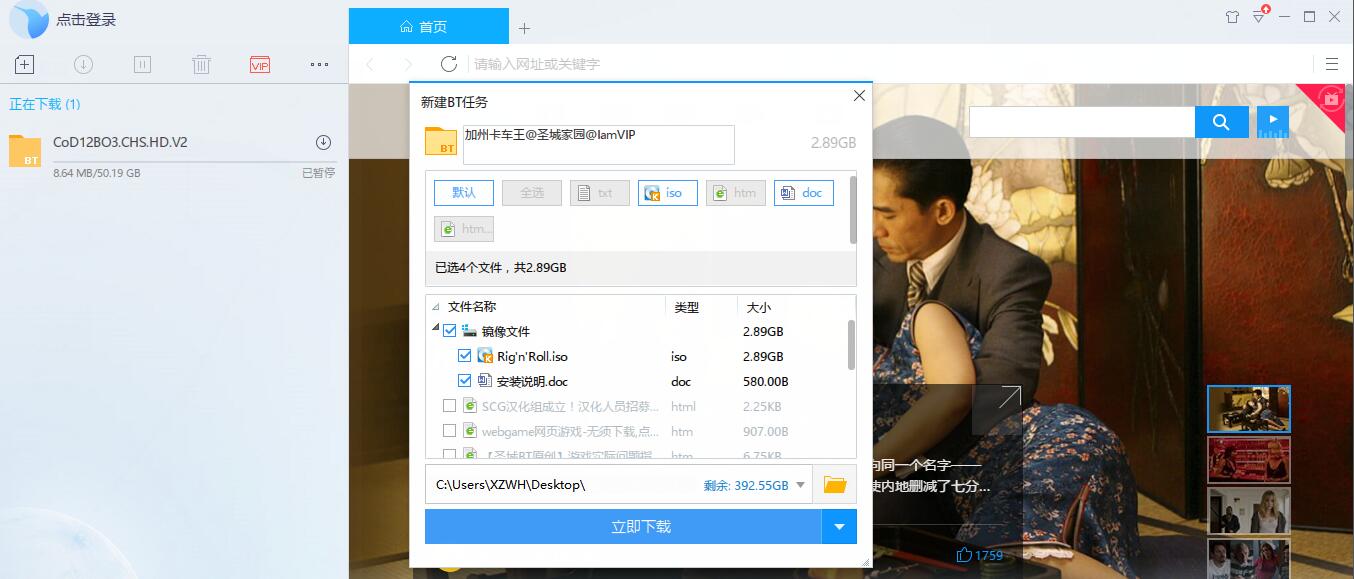Open a new tab with plus button

tap(524, 28)
